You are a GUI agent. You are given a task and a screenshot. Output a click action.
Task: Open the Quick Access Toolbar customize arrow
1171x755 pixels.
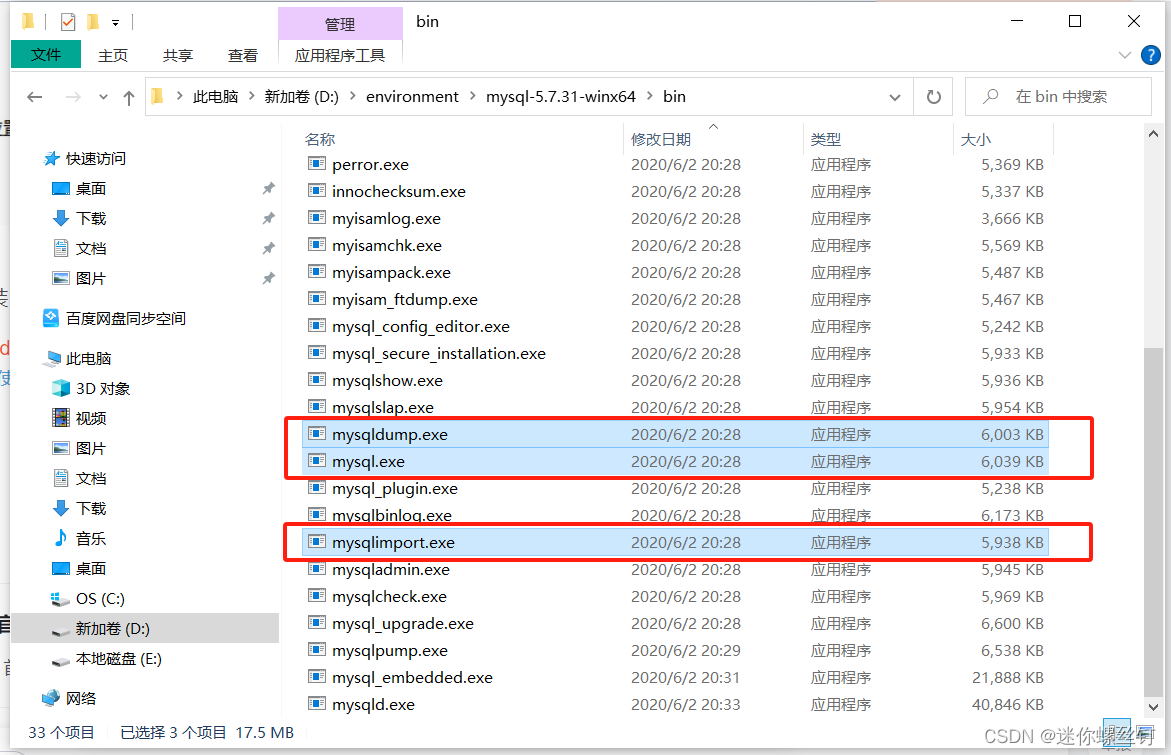[116, 23]
